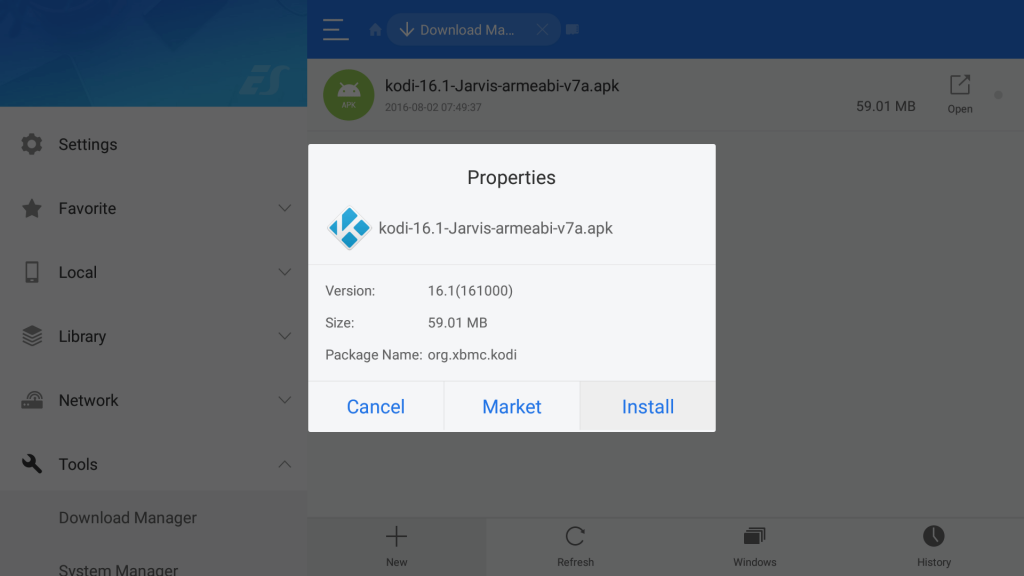The height and width of the screenshot is (576, 1024).
Task: Select the Download Manager tab
Action: [x=473, y=30]
